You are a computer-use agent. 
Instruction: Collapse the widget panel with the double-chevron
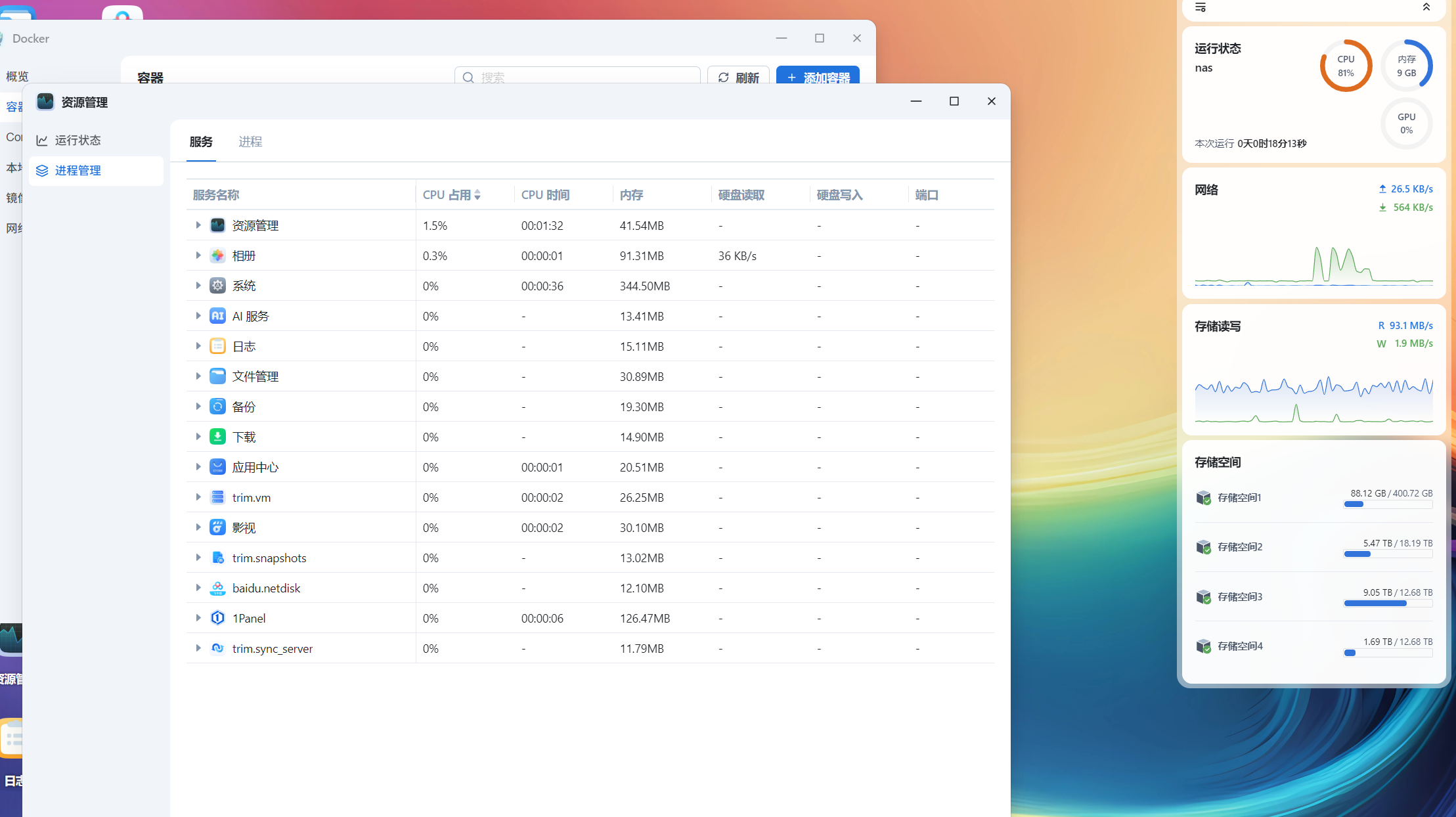coord(1426,7)
